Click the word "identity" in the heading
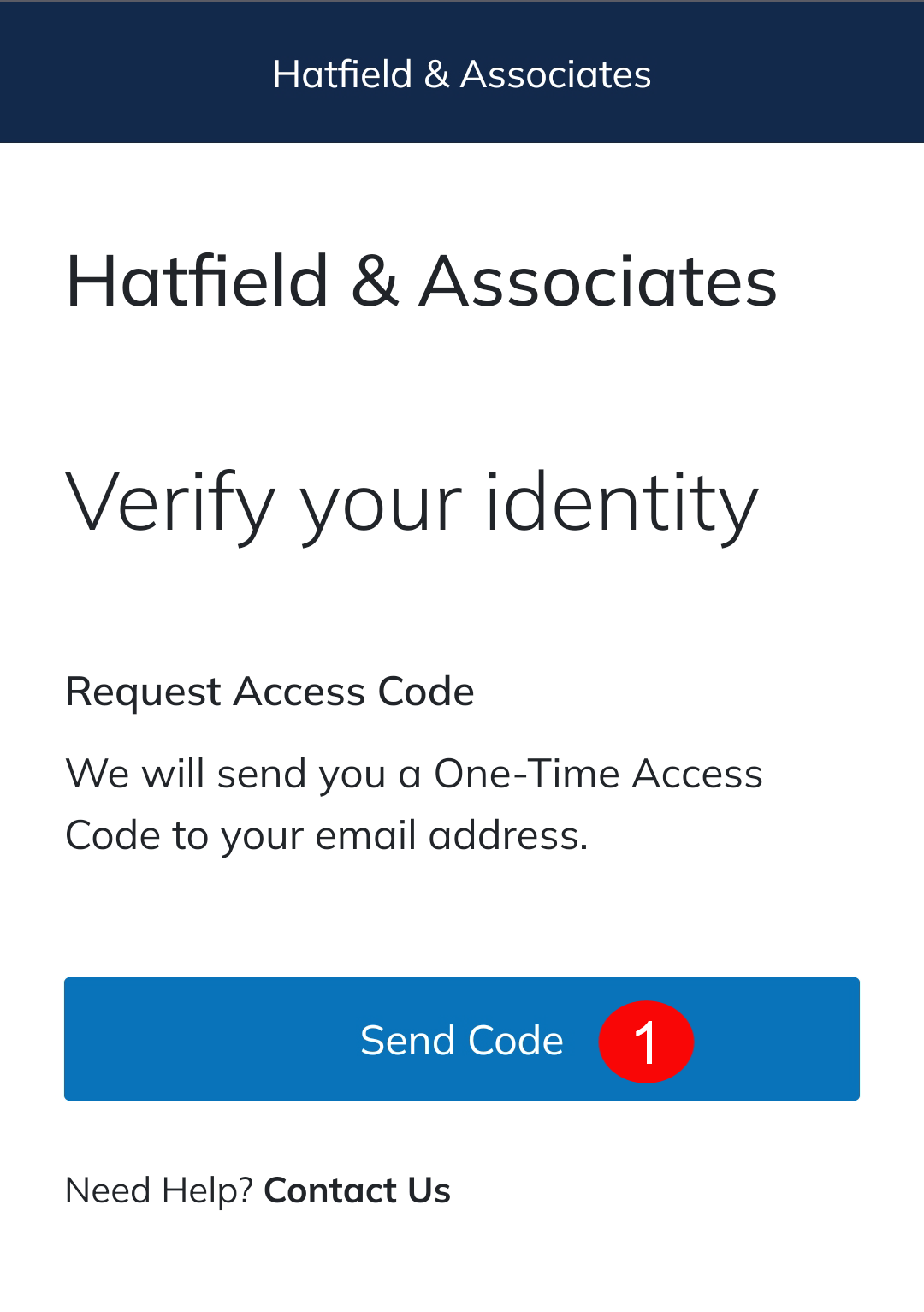This screenshot has width=924, height=1312. point(621,503)
